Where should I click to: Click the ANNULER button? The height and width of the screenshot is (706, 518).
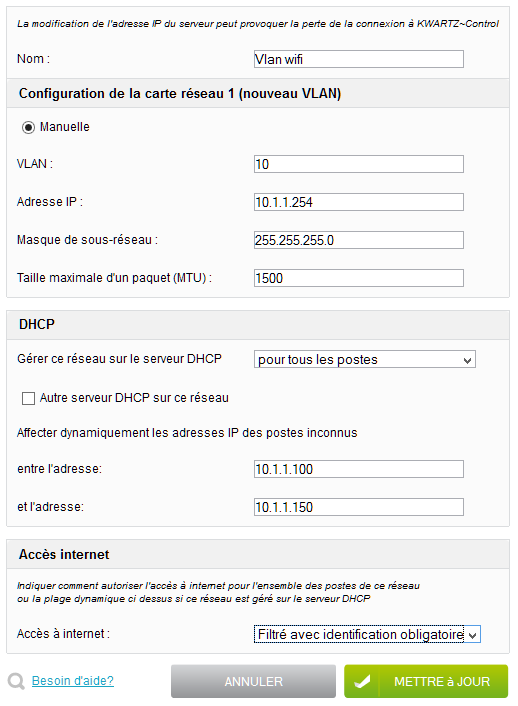253,681
